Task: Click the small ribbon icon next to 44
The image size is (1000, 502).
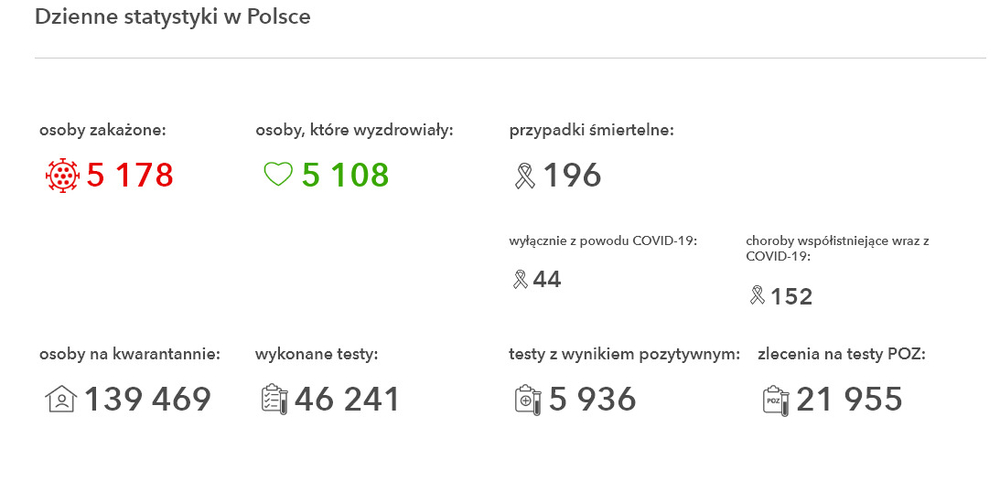Action: 520,279
